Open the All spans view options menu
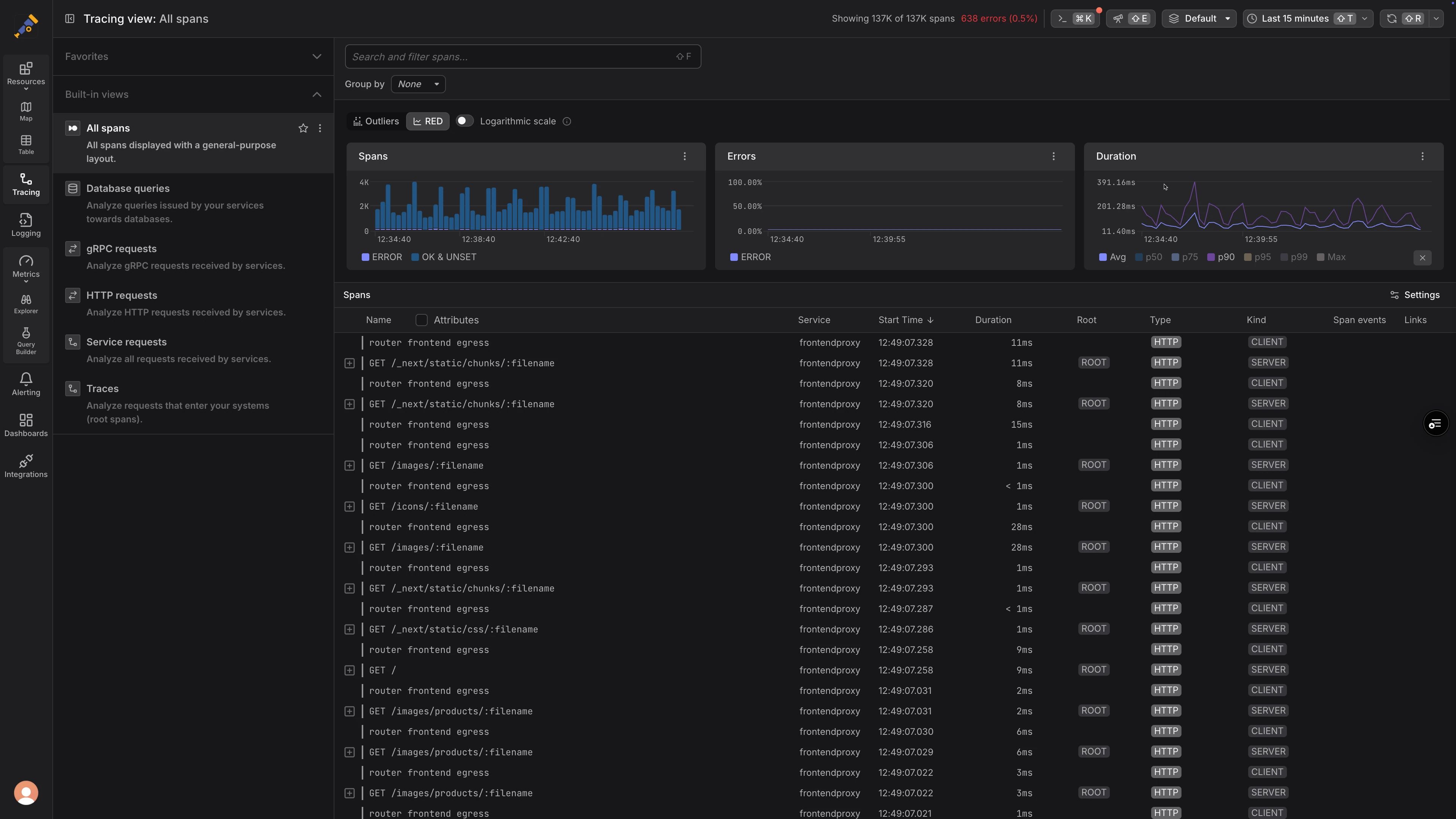Viewport: 1456px width, 819px height. click(320, 128)
